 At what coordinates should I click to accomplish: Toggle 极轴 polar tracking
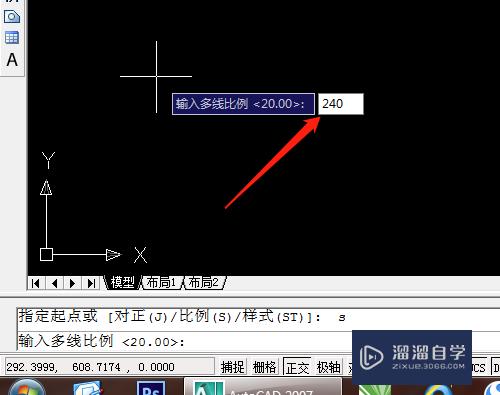pos(328,367)
